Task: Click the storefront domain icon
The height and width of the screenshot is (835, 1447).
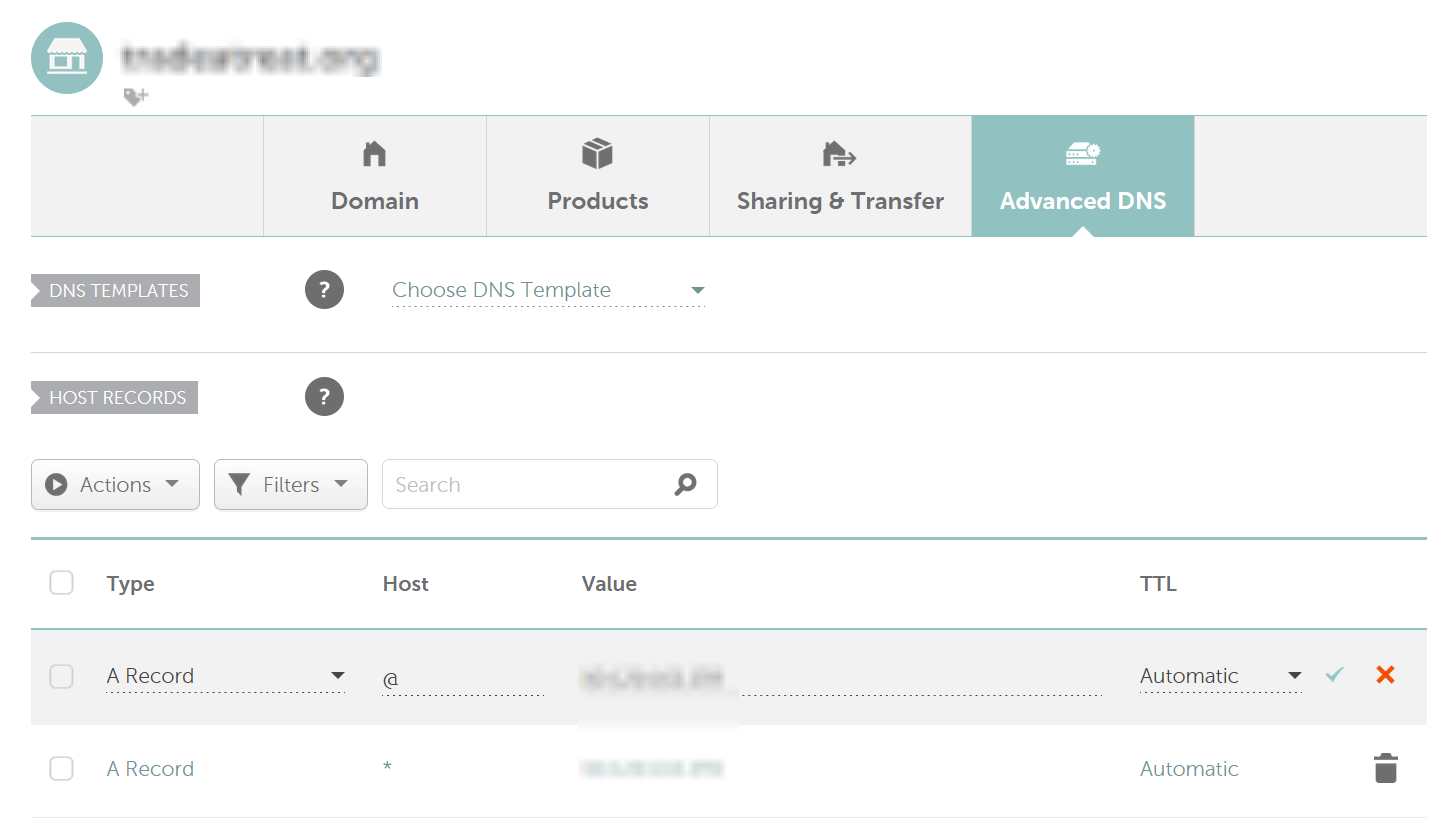Action: (x=68, y=58)
